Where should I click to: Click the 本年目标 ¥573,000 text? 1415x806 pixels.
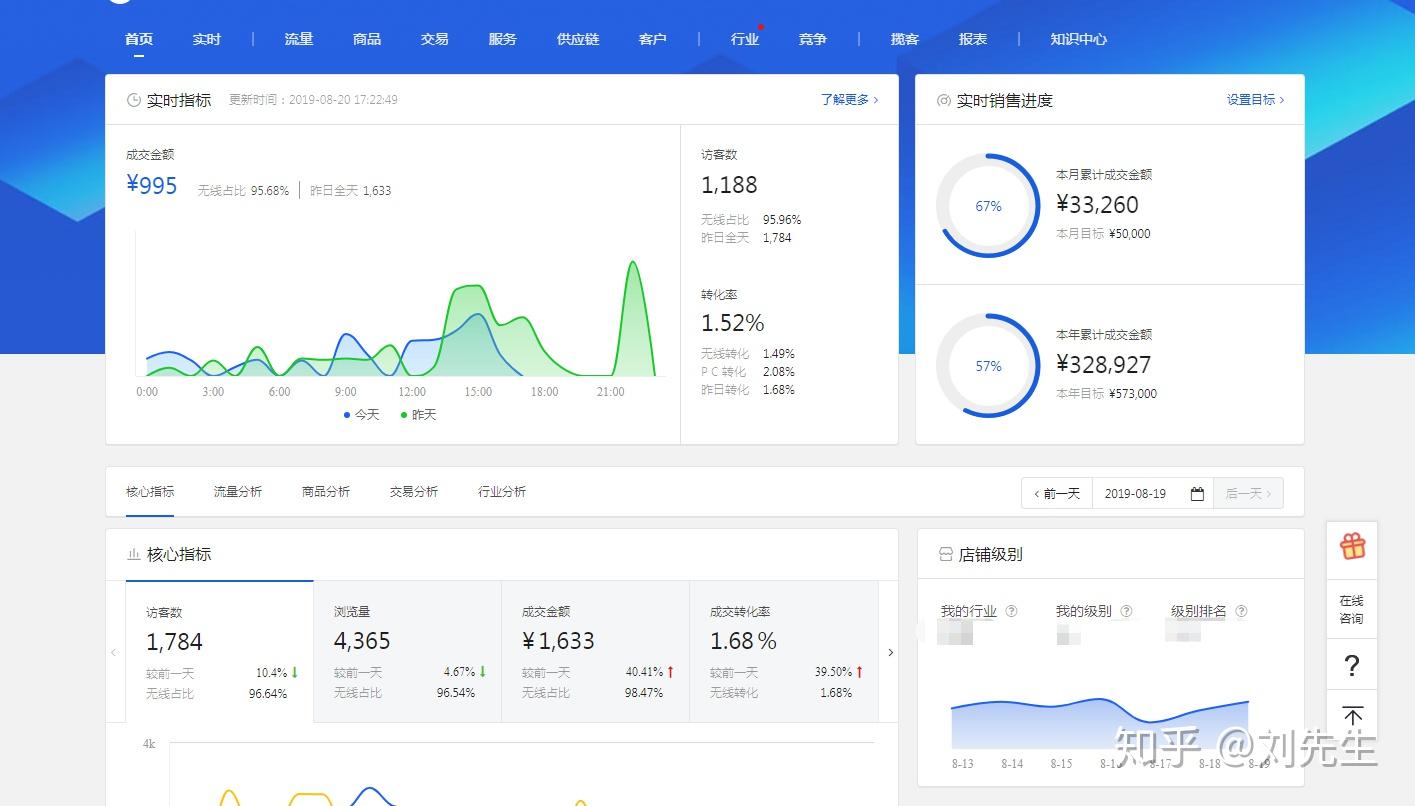[1106, 394]
